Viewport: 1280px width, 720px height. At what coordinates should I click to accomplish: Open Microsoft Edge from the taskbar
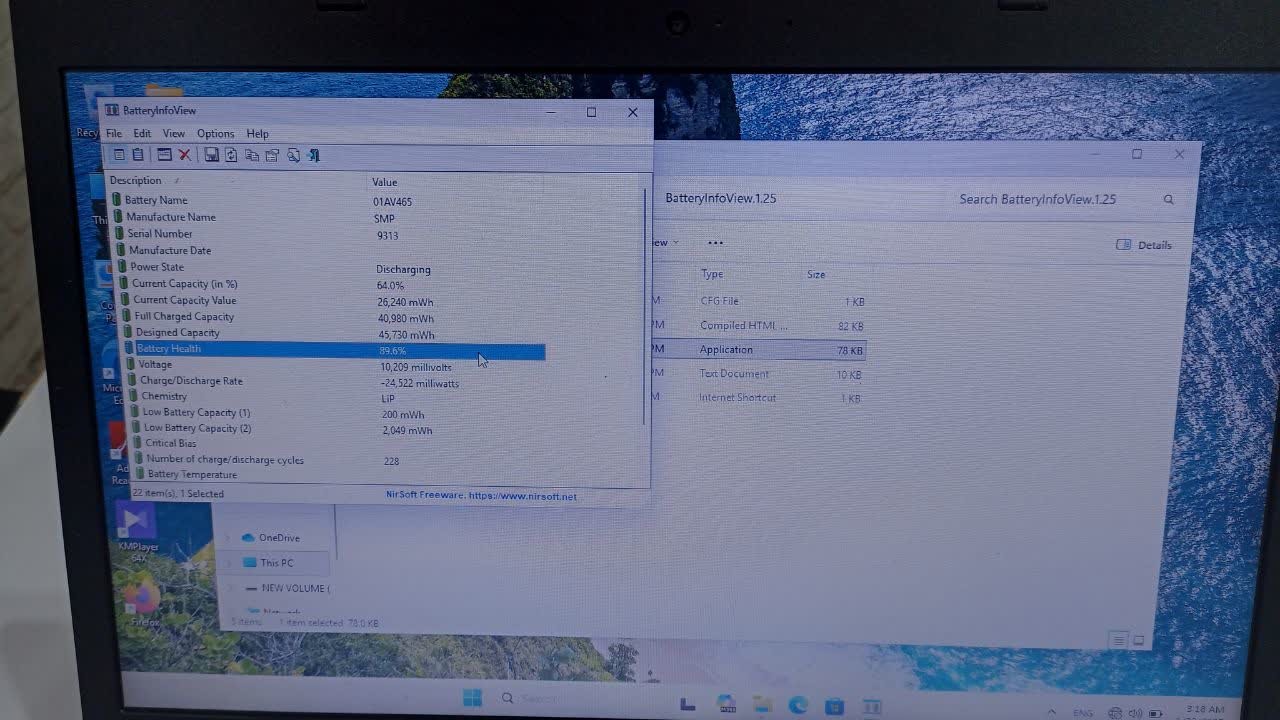(x=797, y=705)
